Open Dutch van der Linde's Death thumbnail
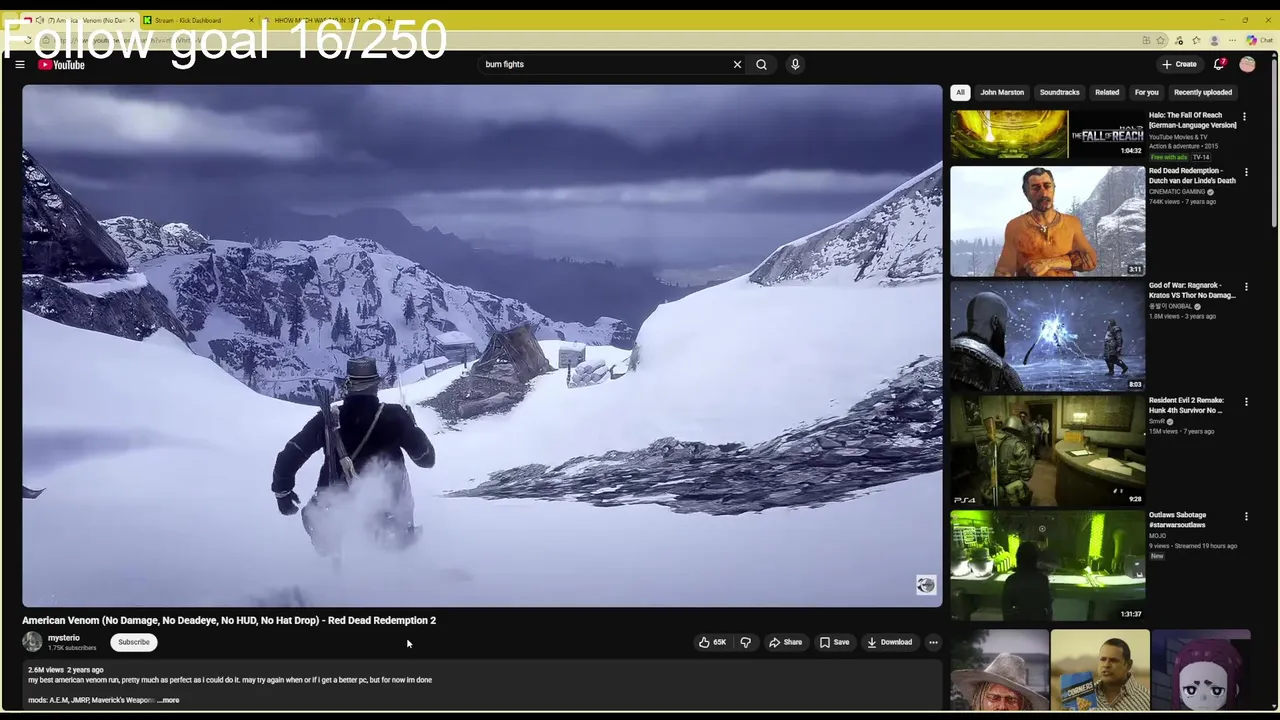This screenshot has width=1280, height=720. pos(1047,221)
